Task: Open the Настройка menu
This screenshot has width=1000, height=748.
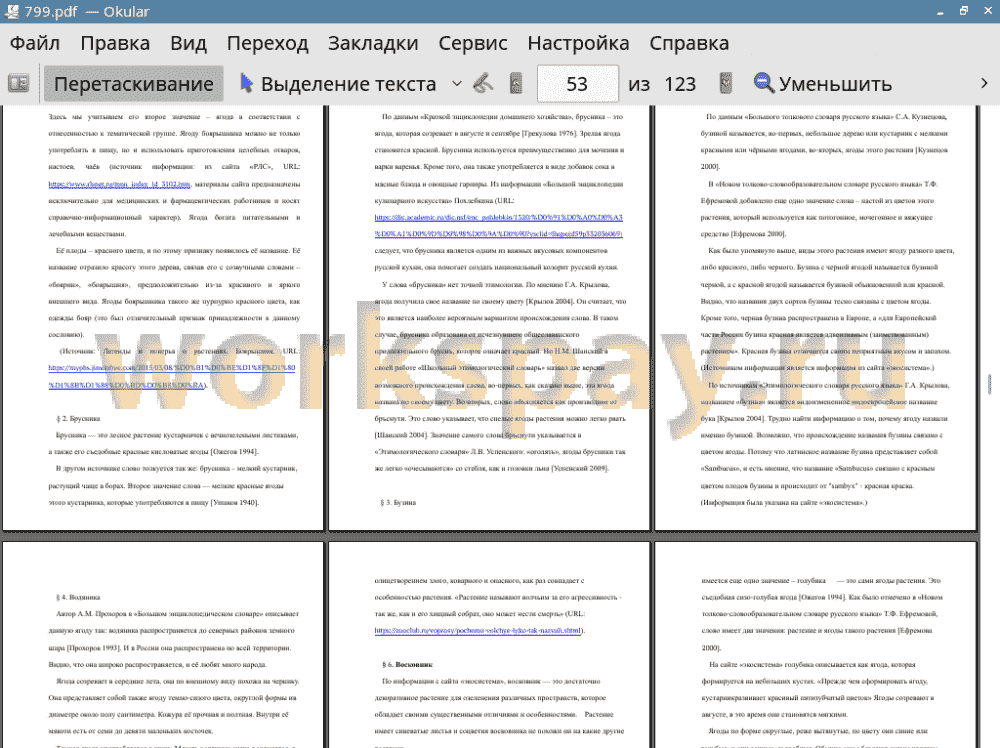Action: (x=578, y=43)
